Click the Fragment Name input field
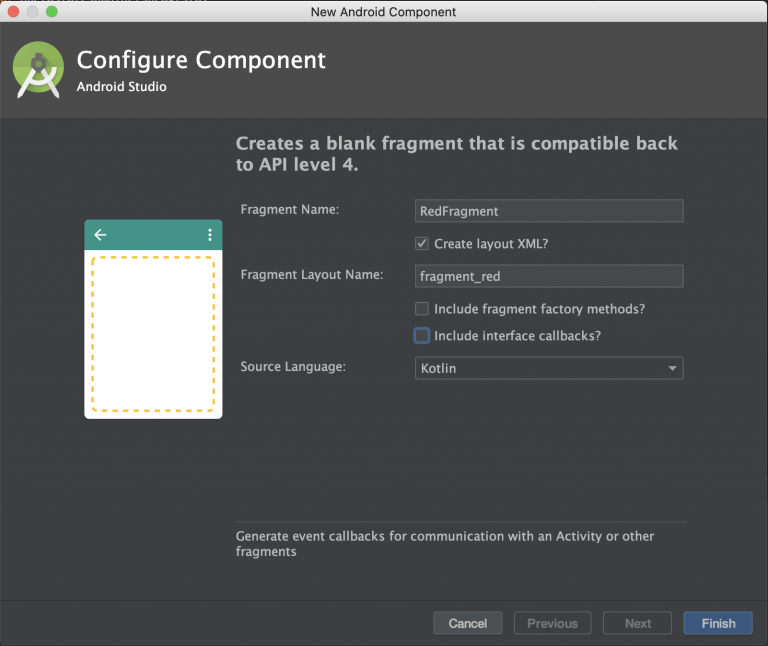This screenshot has width=768, height=646. pyautogui.click(x=549, y=211)
